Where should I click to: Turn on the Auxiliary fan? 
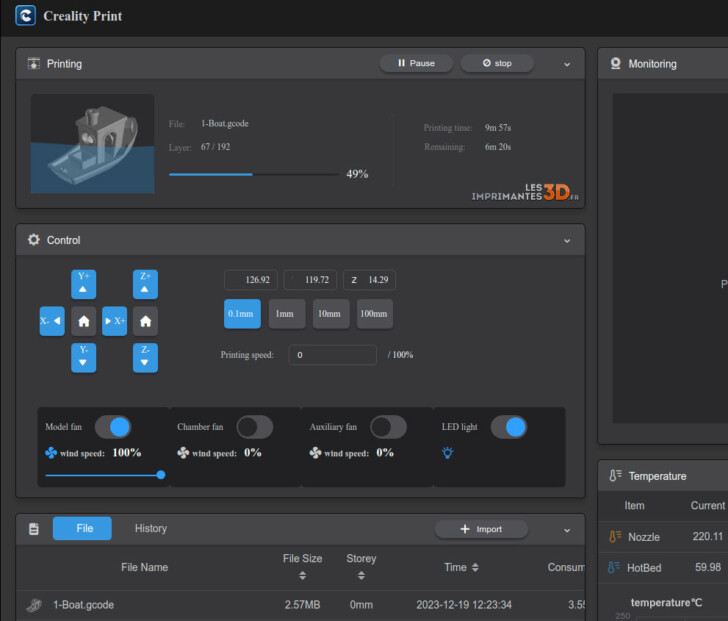388,427
